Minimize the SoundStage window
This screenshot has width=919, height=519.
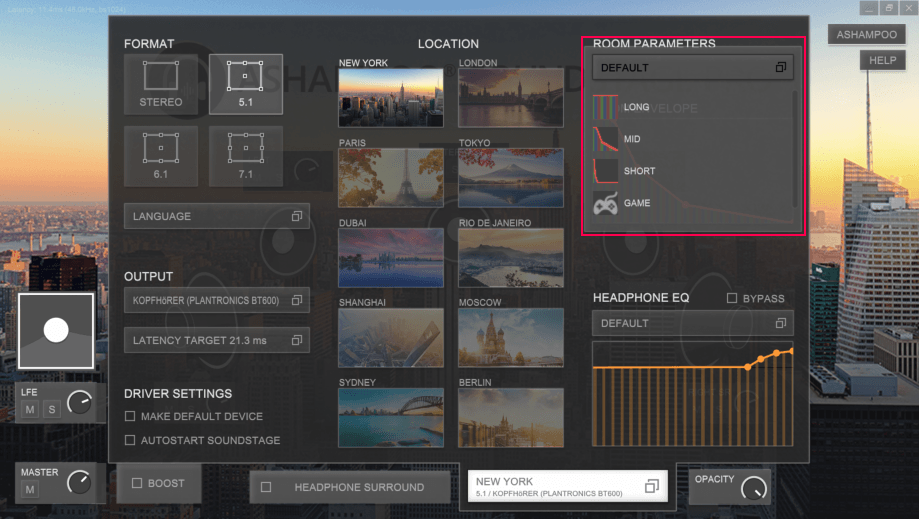(x=869, y=8)
